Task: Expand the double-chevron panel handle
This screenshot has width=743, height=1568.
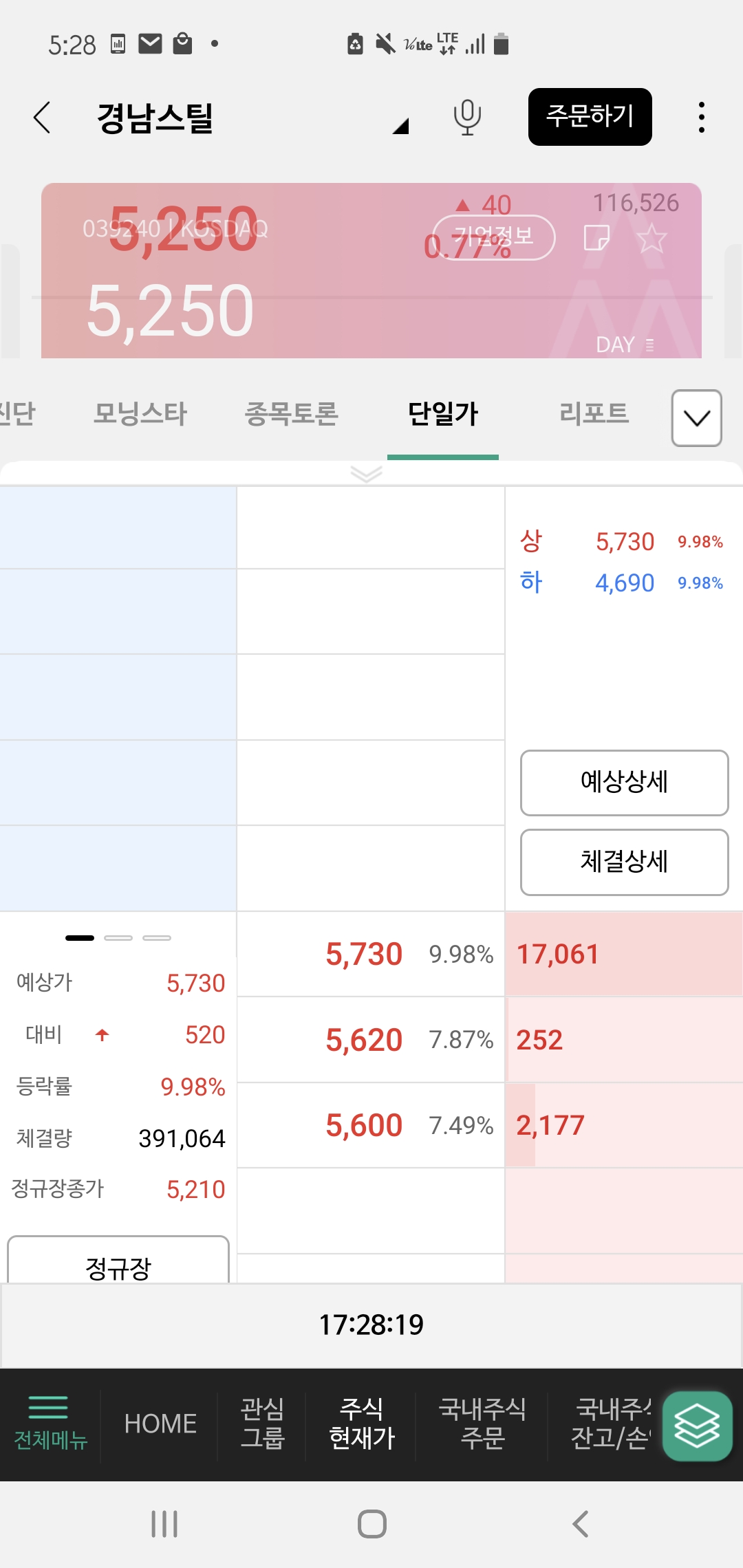Action: coord(366,474)
